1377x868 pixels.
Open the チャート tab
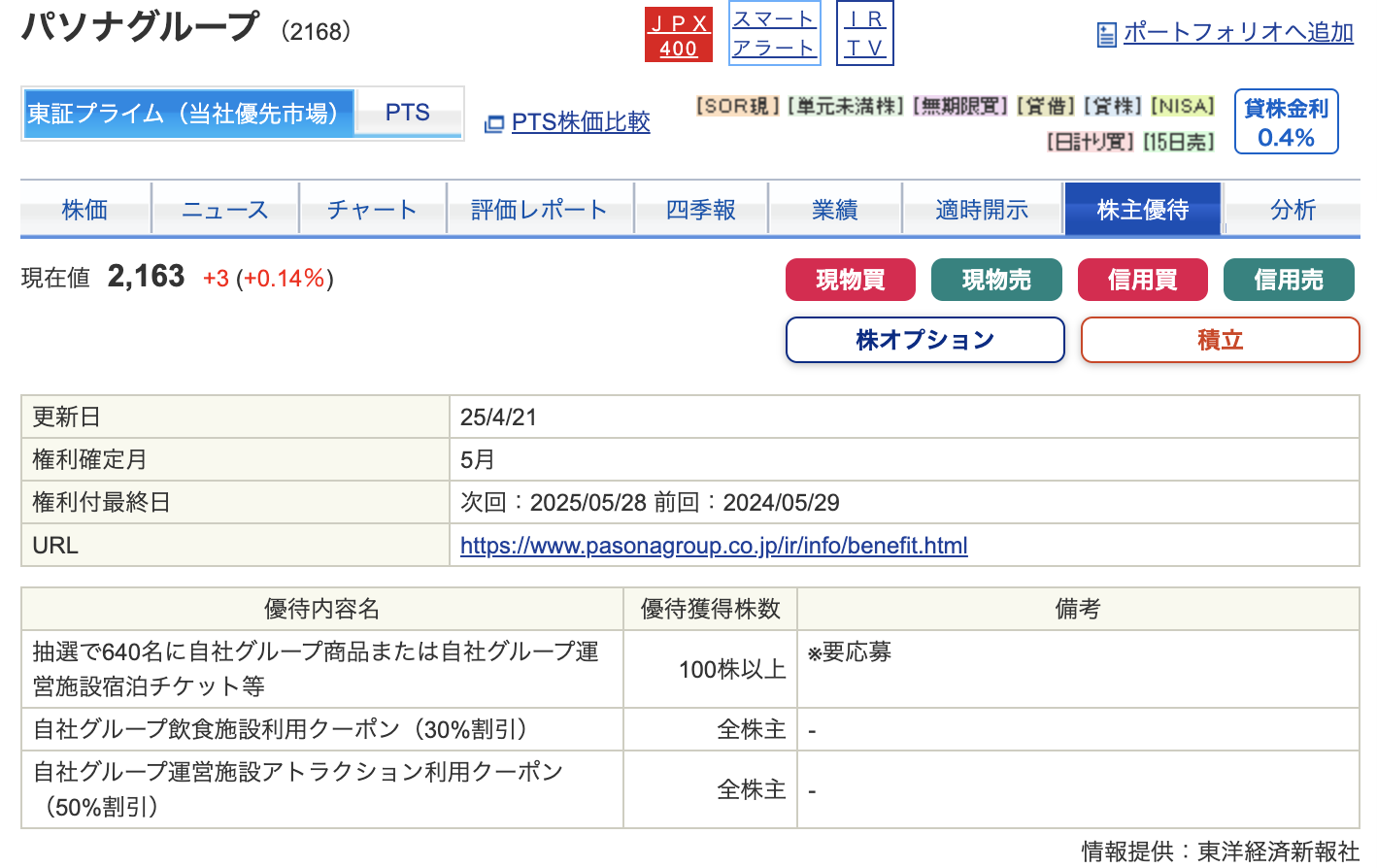point(373,209)
